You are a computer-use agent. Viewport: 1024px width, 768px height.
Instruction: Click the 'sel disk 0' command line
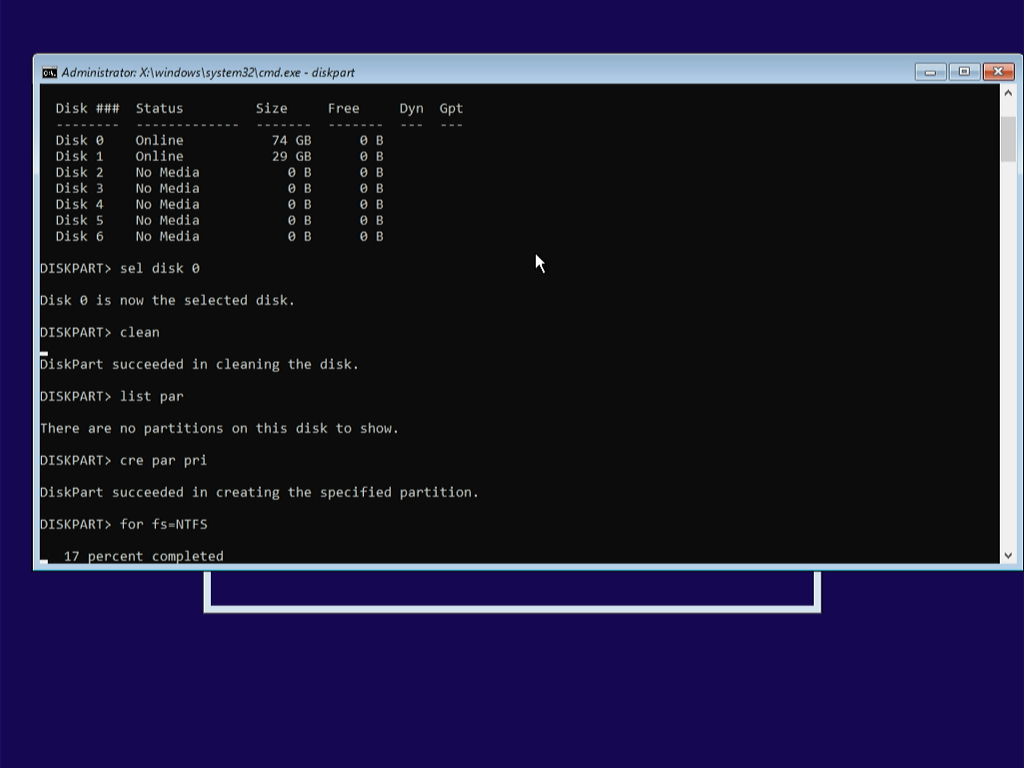(x=120, y=268)
